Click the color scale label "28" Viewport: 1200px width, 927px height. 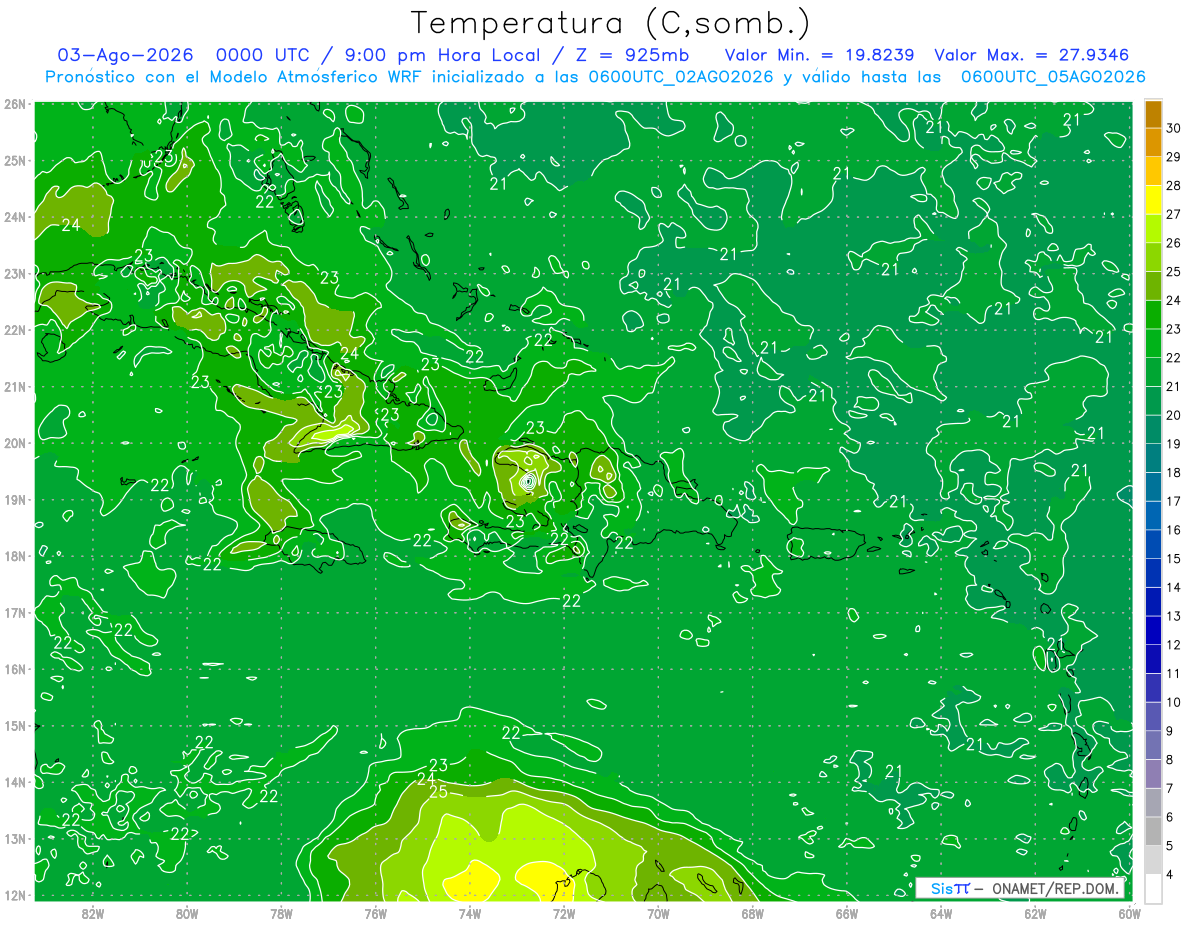1174,185
